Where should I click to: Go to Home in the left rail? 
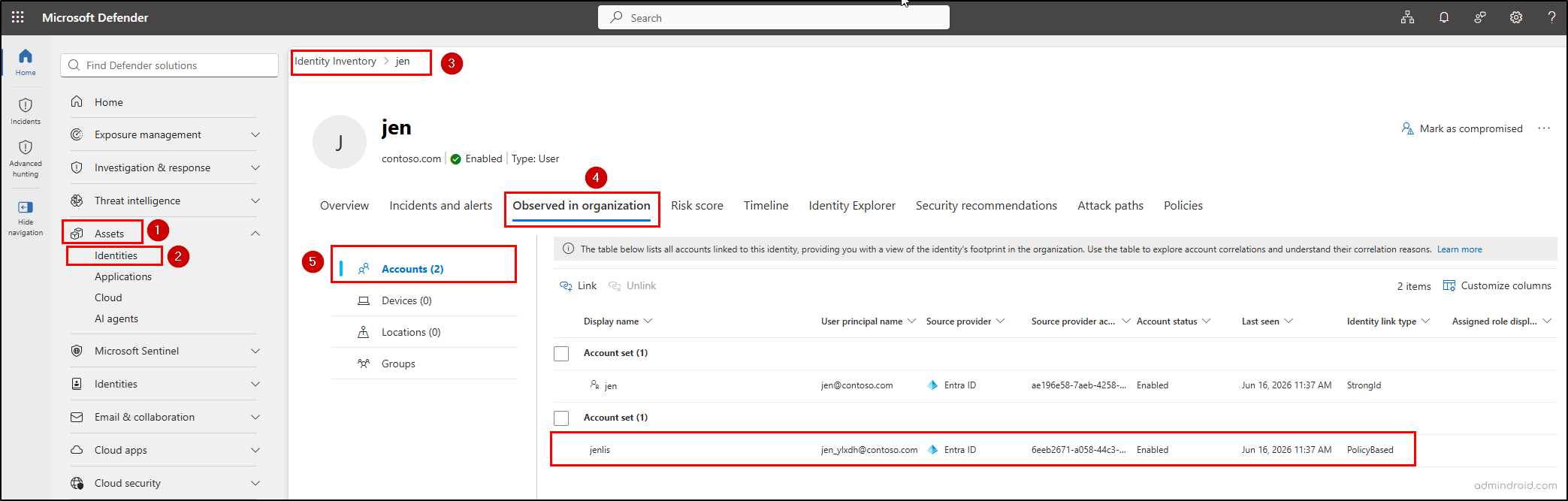coord(26,62)
